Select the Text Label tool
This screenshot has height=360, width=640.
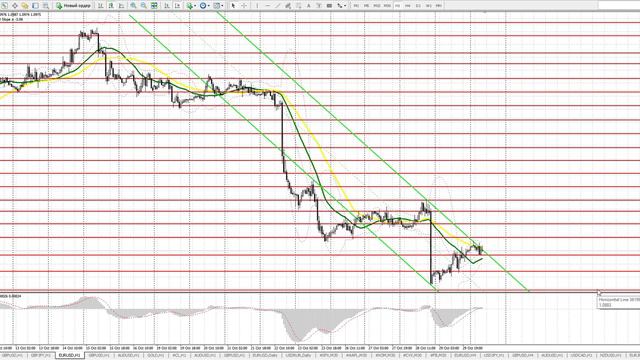[319, 6]
